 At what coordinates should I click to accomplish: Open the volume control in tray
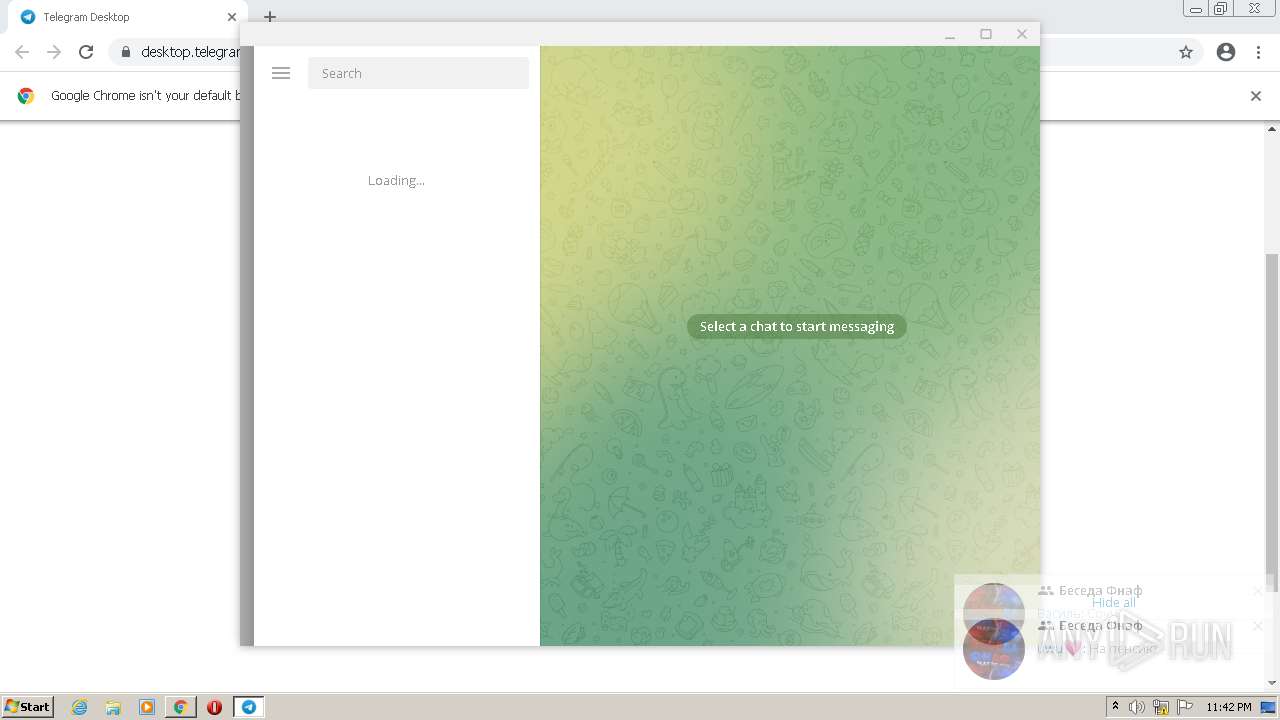1137,707
